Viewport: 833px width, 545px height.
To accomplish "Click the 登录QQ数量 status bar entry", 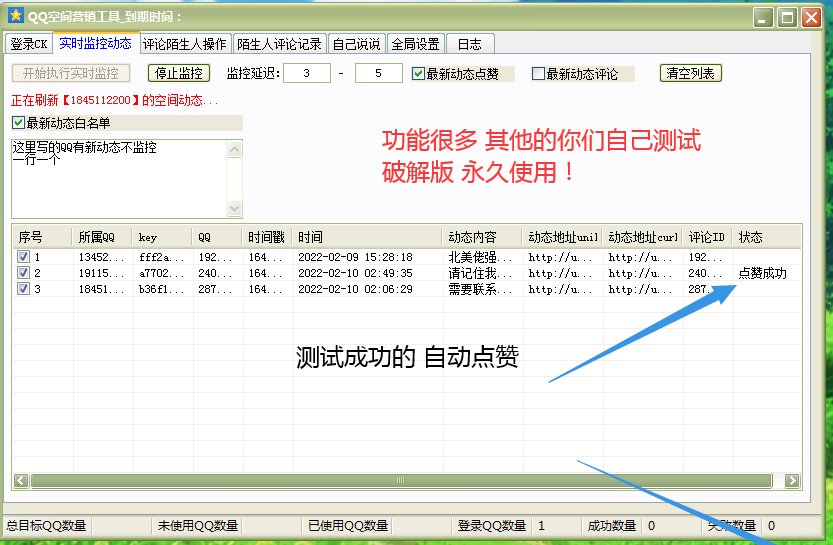I will (491, 526).
